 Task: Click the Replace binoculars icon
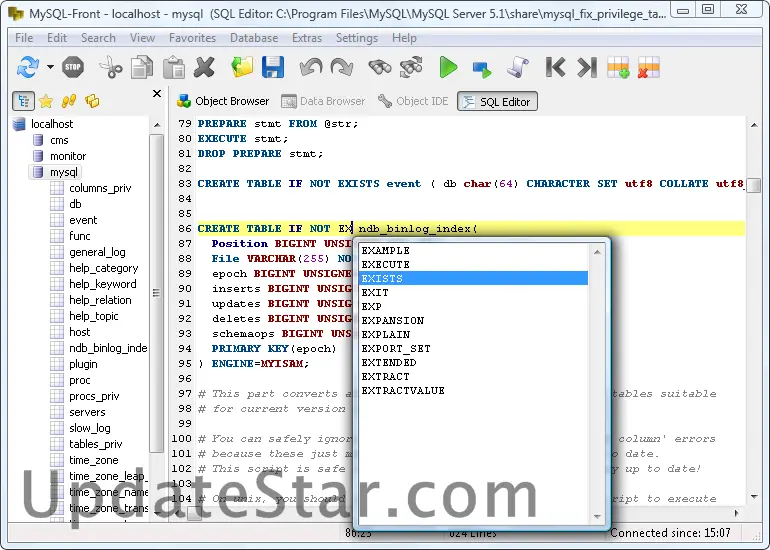pos(411,67)
